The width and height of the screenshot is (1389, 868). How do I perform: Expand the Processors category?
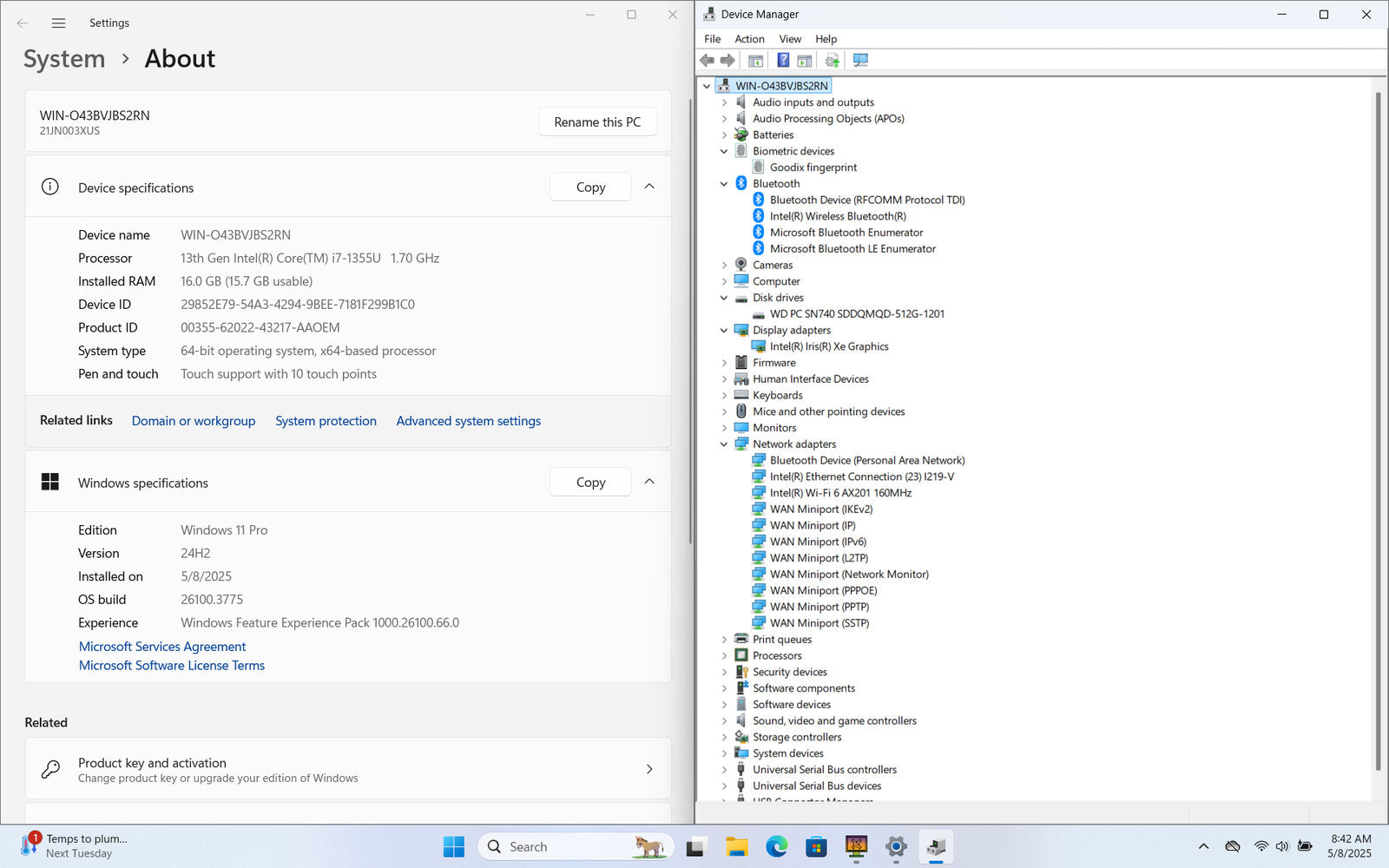coord(724,656)
